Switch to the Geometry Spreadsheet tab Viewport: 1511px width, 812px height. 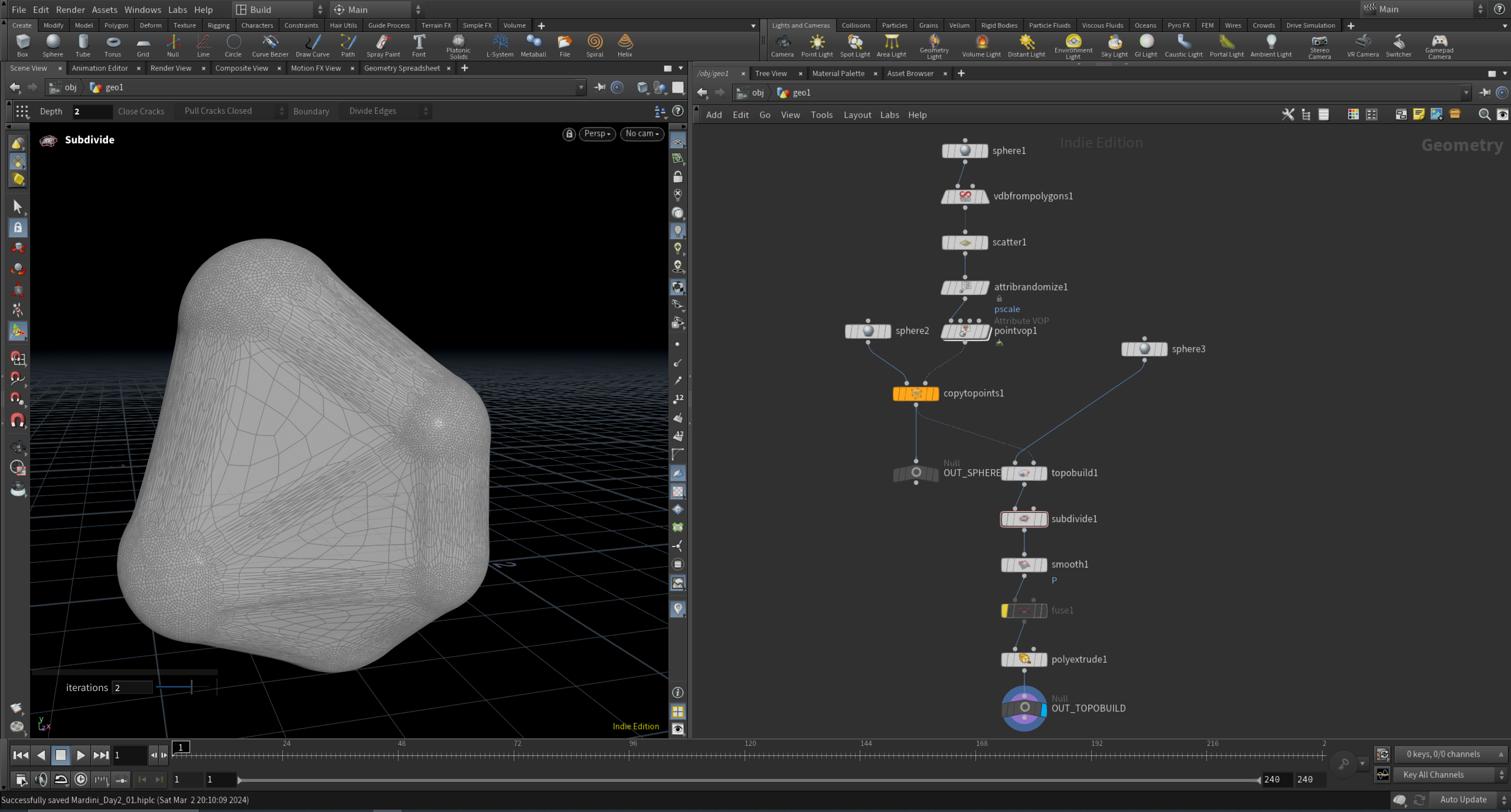(x=402, y=68)
